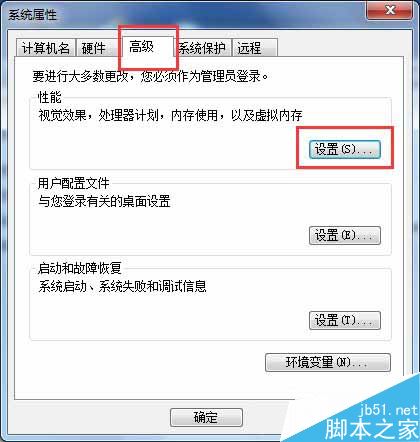Viewport: 420px width, 442px height.
Task: Switch to the 计算机名 tab
Action: point(46,48)
